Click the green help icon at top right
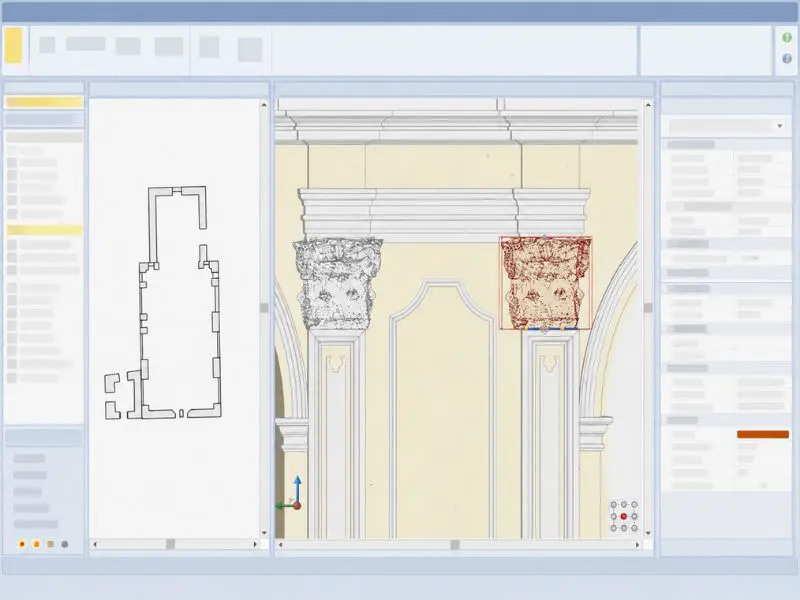 point(787,38)
